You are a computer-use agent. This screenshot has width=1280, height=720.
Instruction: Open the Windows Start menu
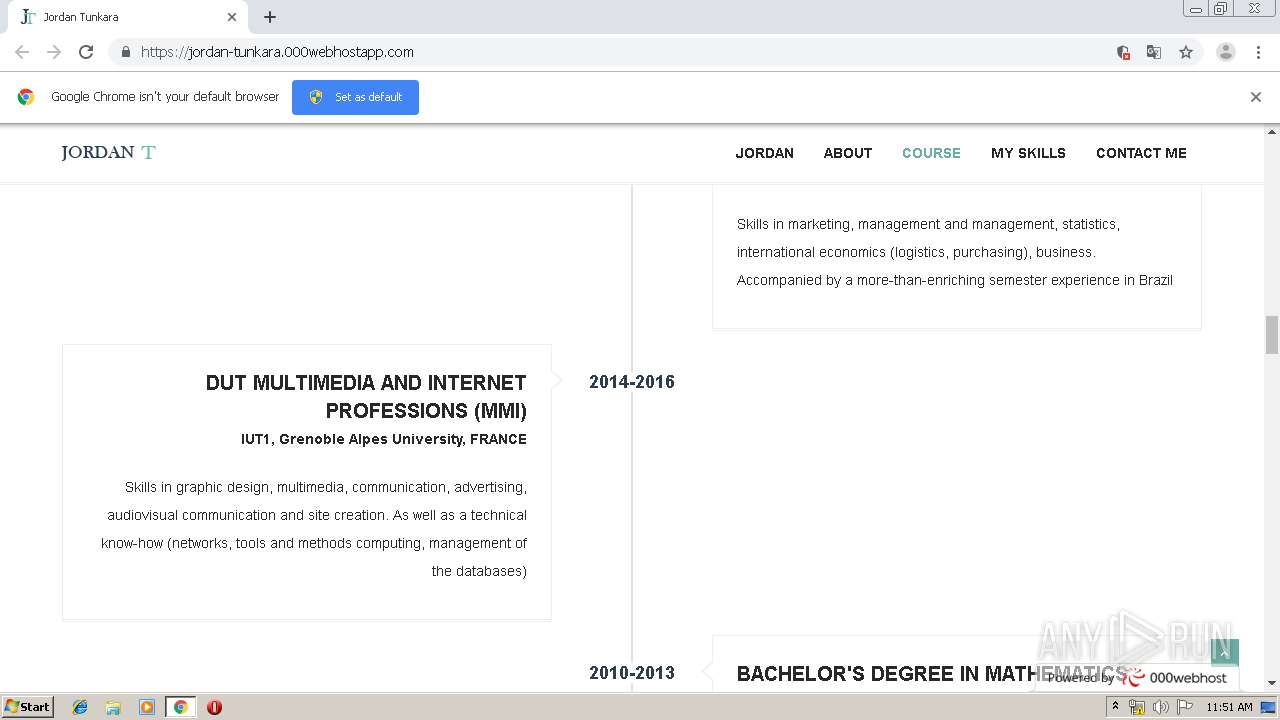pos(27,706)
